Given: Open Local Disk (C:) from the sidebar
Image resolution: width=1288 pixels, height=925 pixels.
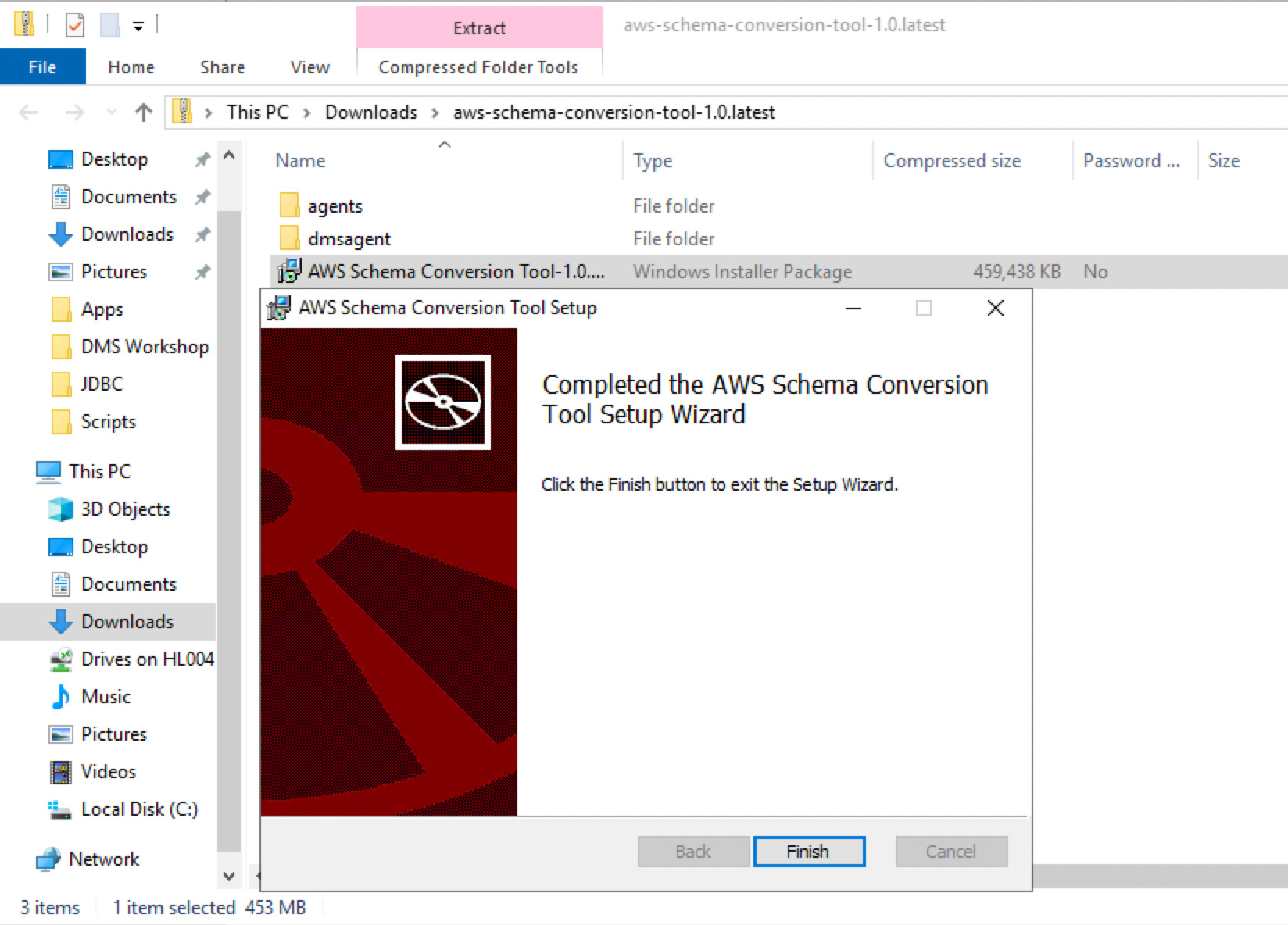Looking at the screenshot, I should point(138,809).
